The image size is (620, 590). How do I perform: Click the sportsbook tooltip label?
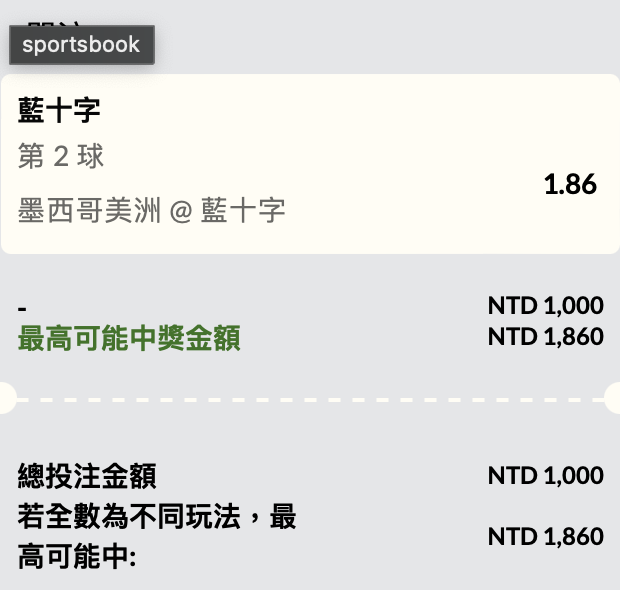[x=81, y=45]
